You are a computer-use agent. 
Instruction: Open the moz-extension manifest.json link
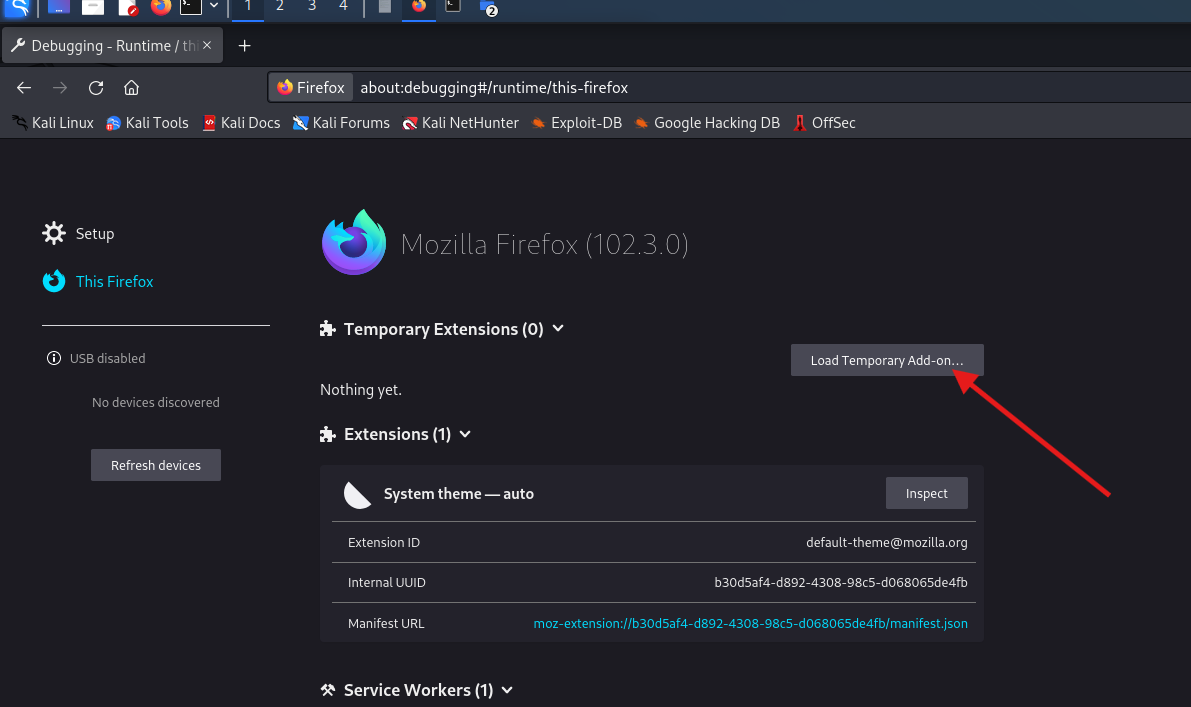point(750,623)
